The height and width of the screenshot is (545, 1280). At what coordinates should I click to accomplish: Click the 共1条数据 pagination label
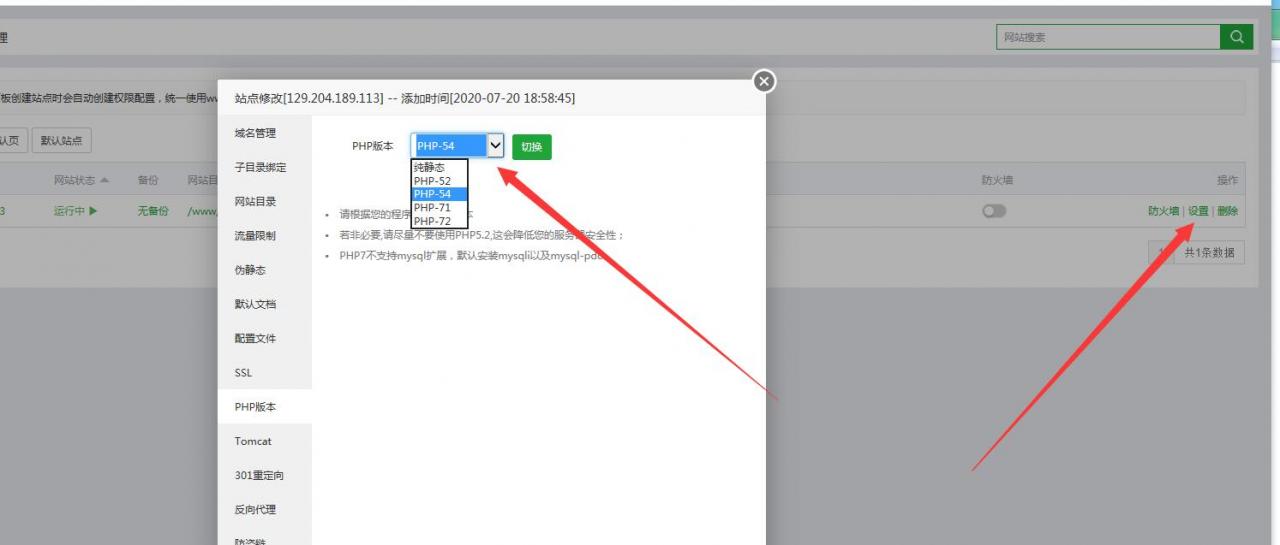coord(1210,253)
